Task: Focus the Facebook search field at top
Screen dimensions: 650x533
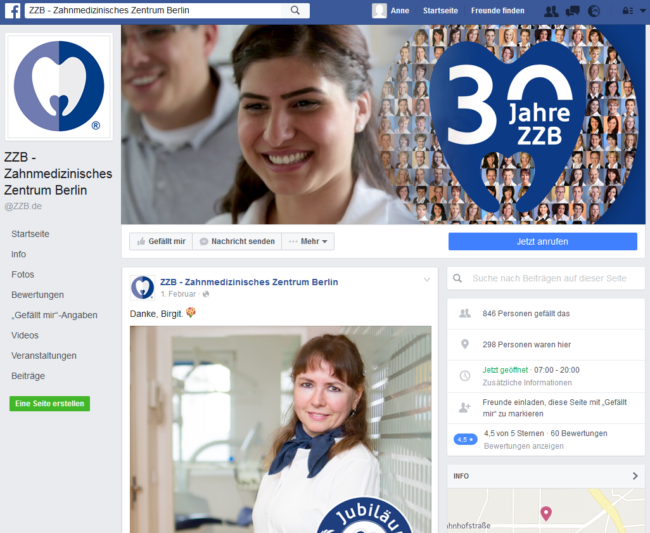Action: click(153, 10)
